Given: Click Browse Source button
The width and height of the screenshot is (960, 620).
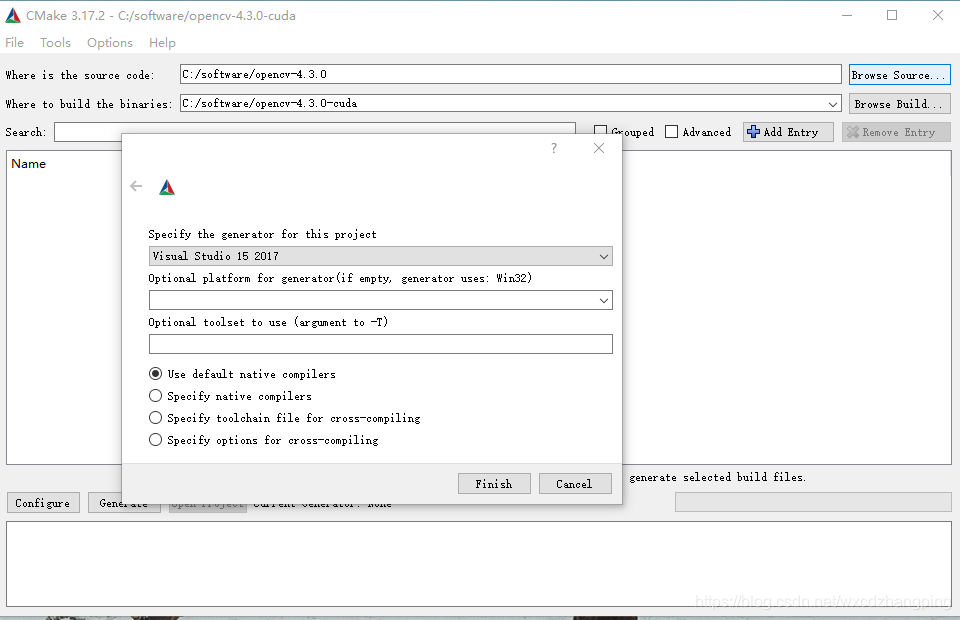Looking at the screenshot, I should 899,75.
